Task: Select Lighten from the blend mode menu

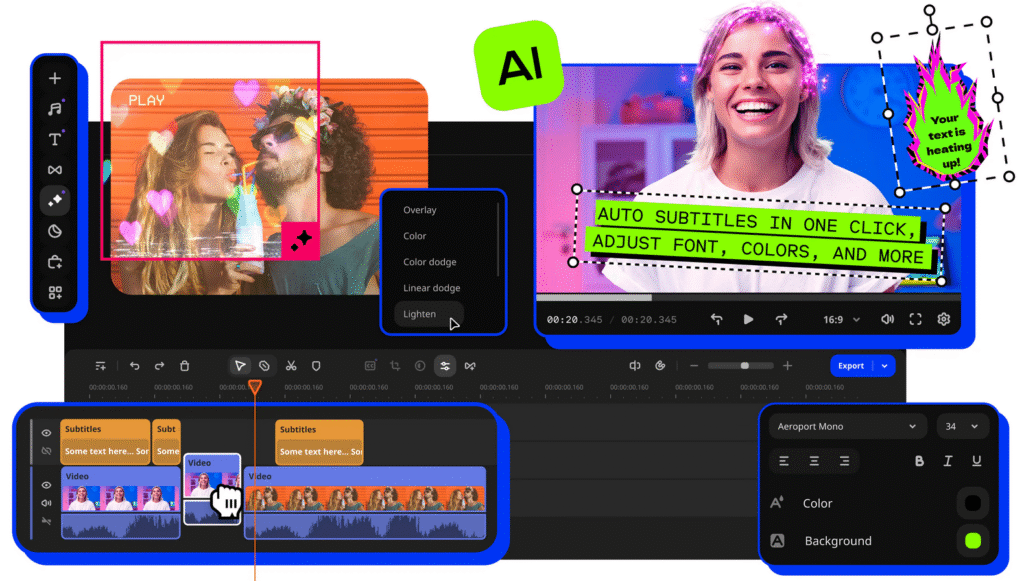Action: (418, 314)
